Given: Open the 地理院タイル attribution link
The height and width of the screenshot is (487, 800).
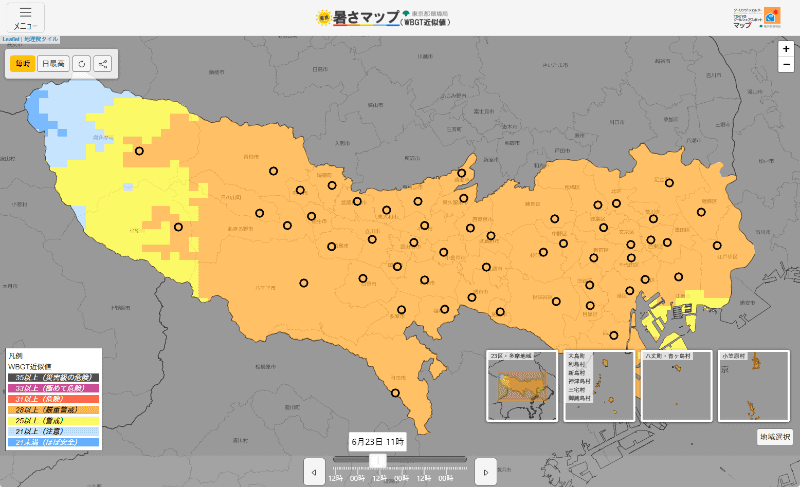Looking at the screenshot, I should [41, 39].
